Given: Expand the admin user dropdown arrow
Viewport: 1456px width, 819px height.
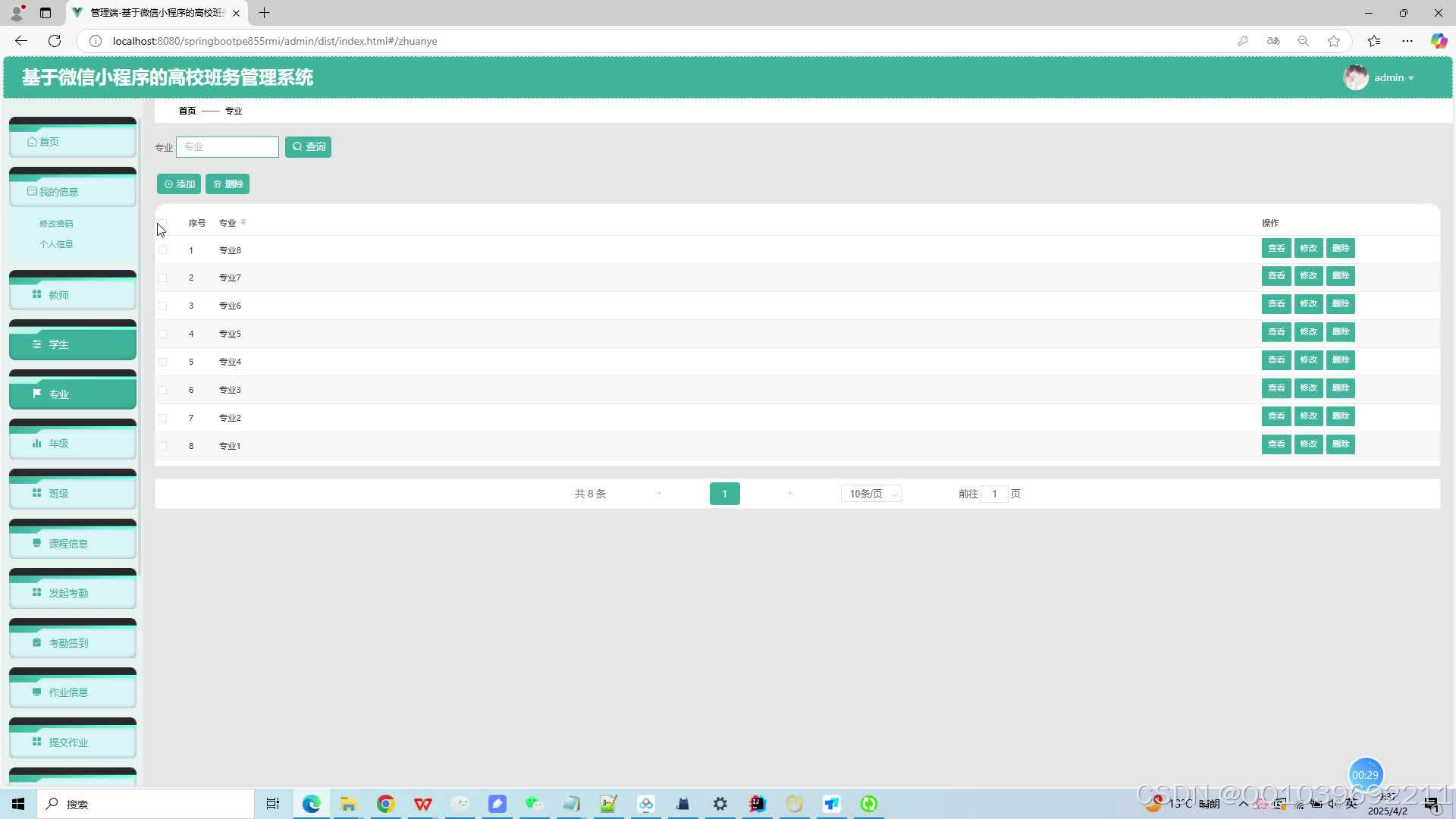Looking at the screenshot, I should click(x=1411, y=78).
